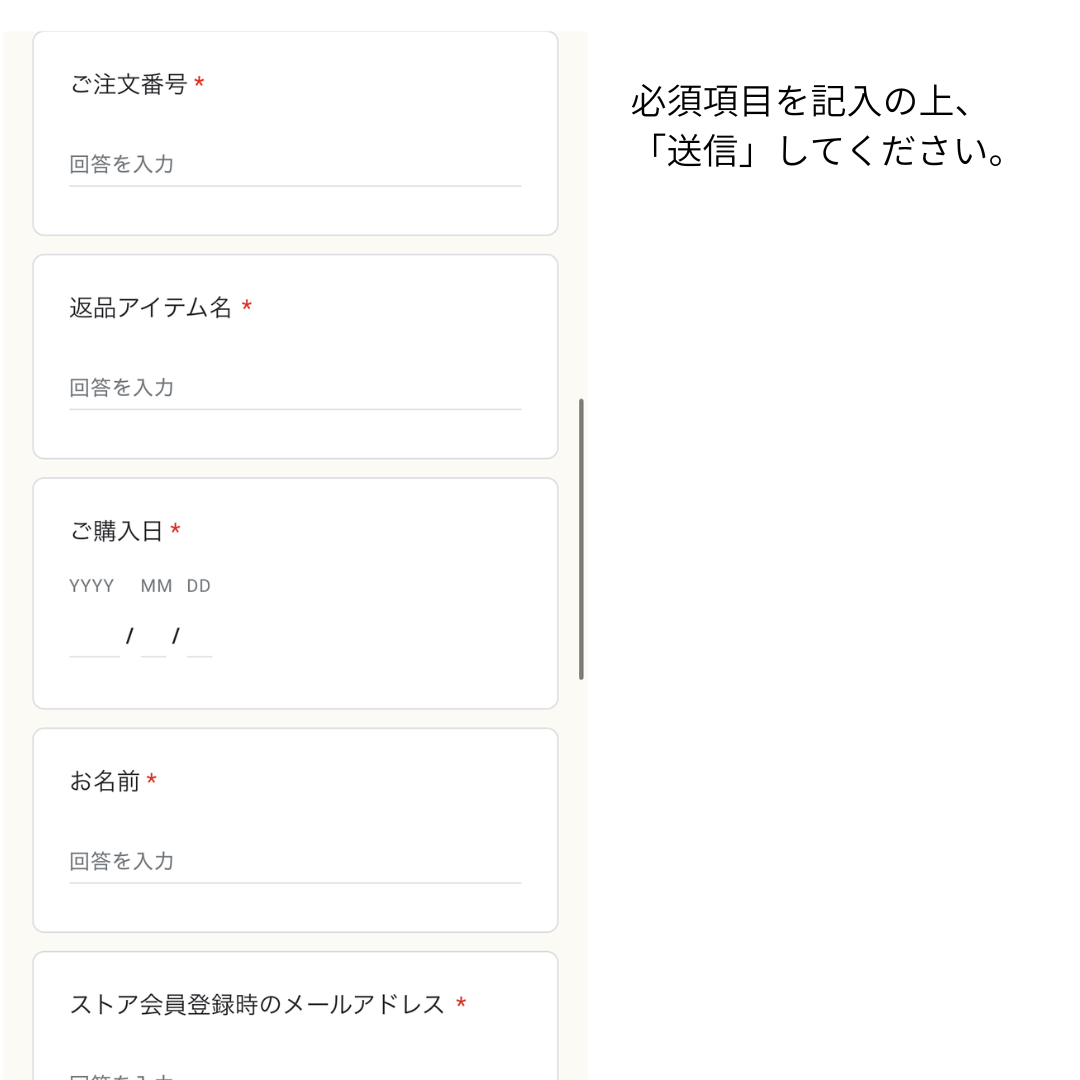
Task: Focus the 返品アイテム名 answer field
Action: coord(294,388)
